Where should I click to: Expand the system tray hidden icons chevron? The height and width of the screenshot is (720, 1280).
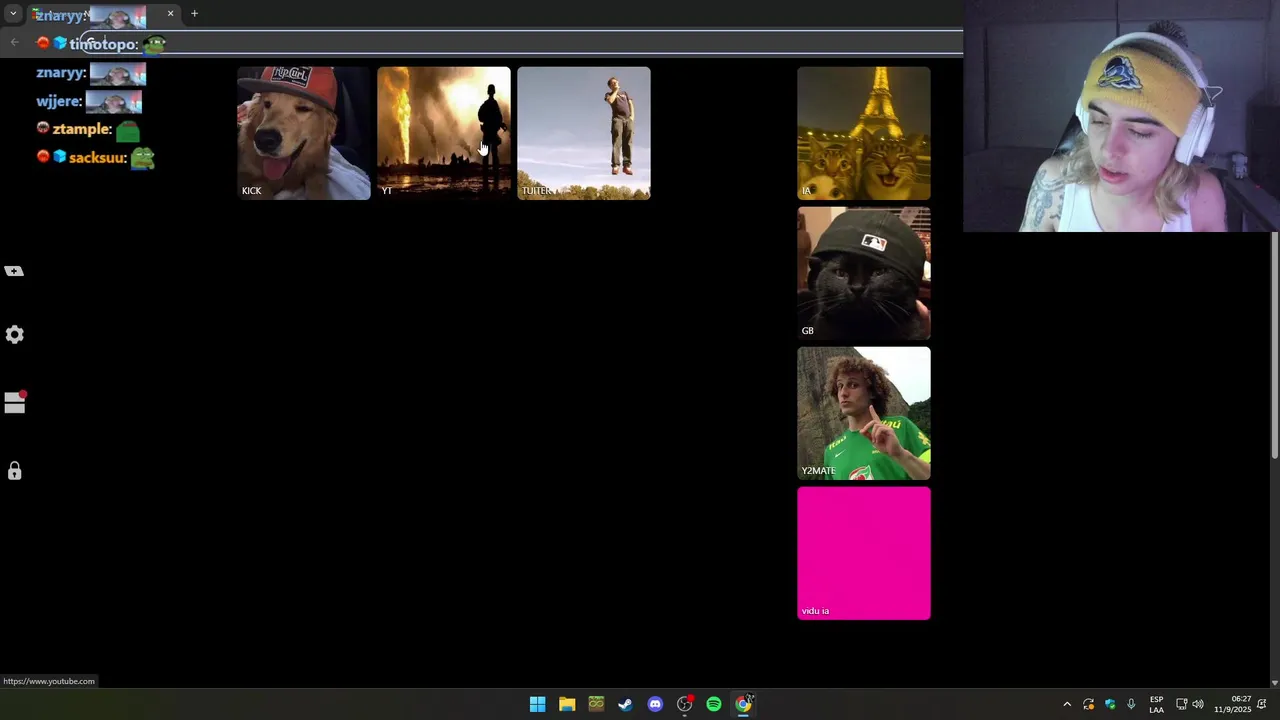click(x=1067, y=705)
